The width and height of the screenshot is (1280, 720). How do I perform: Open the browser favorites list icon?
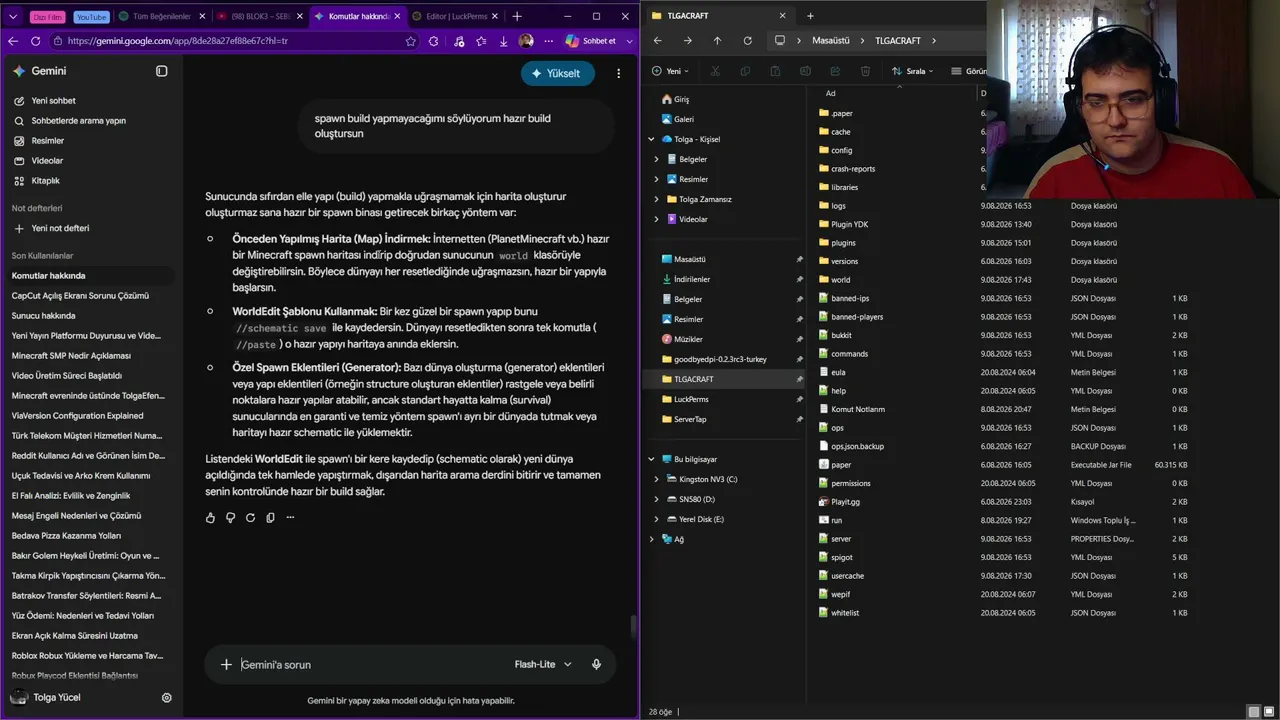pos(481,41)
